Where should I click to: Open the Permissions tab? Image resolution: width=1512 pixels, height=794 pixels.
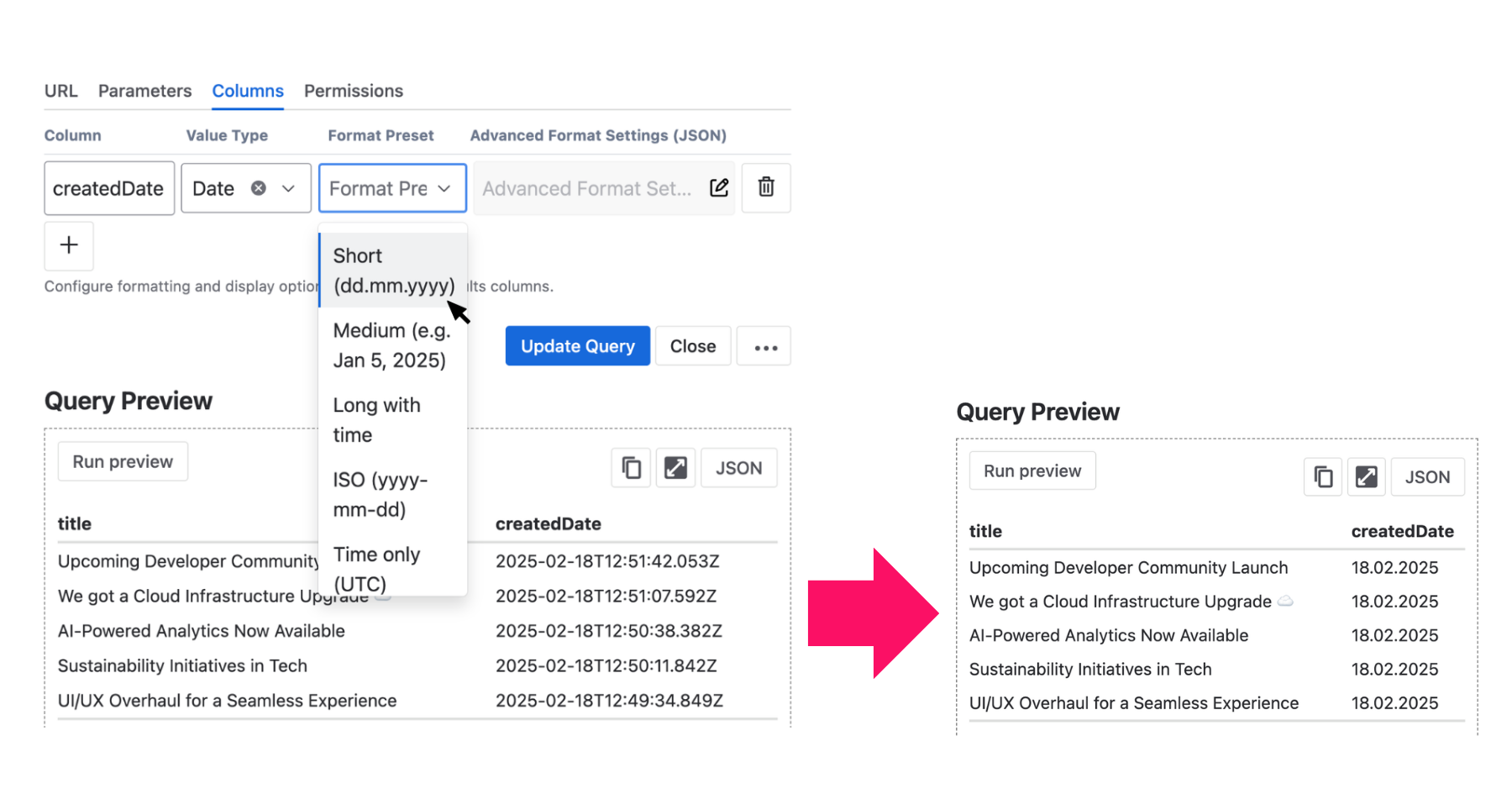click(353, 91)
